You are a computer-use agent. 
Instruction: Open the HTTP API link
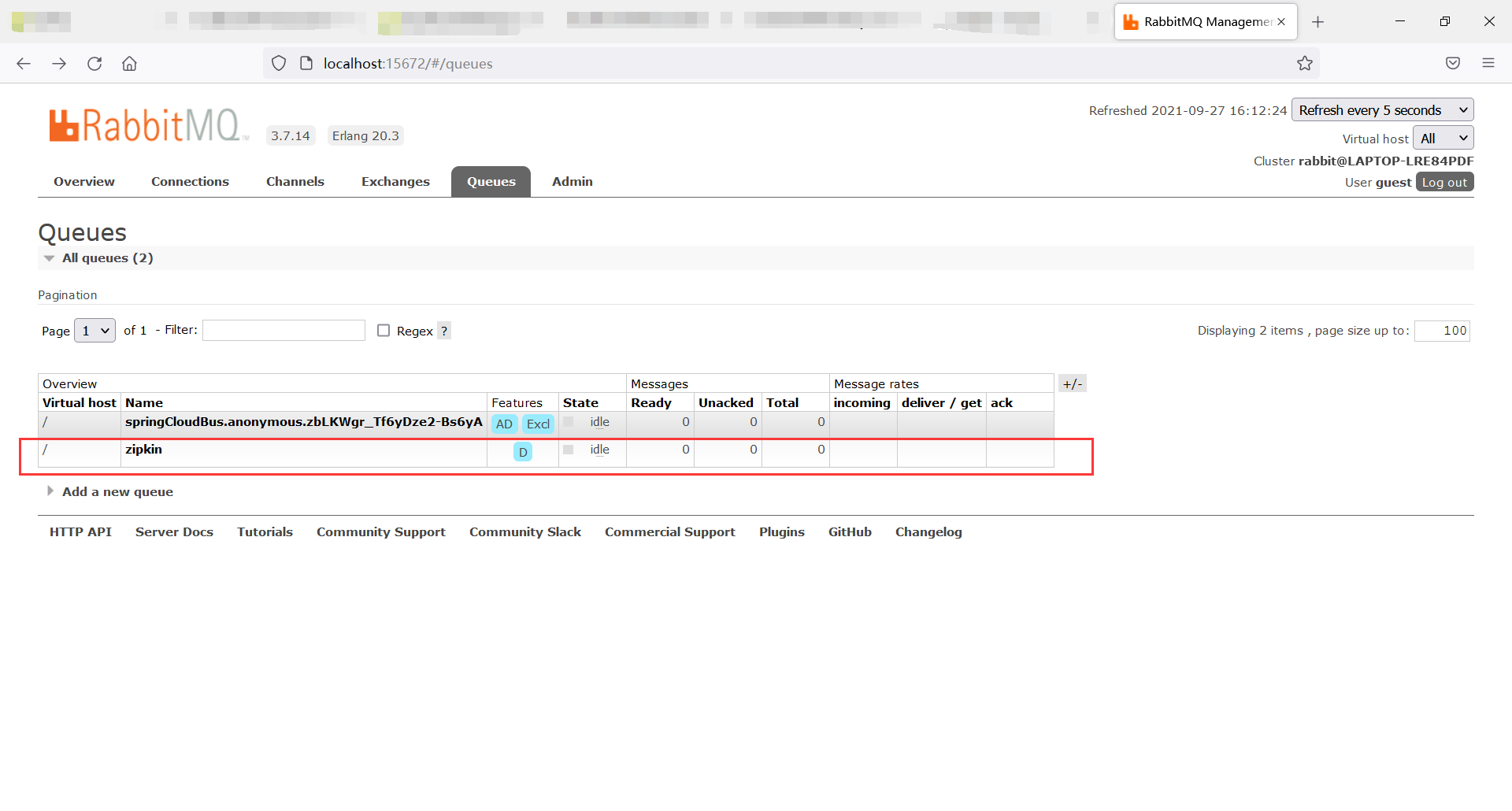(80, 532)
